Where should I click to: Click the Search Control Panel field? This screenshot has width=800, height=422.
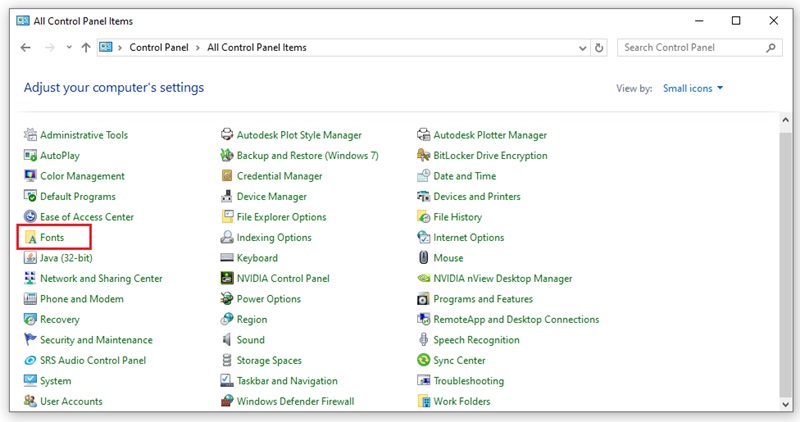click(699, 47)
